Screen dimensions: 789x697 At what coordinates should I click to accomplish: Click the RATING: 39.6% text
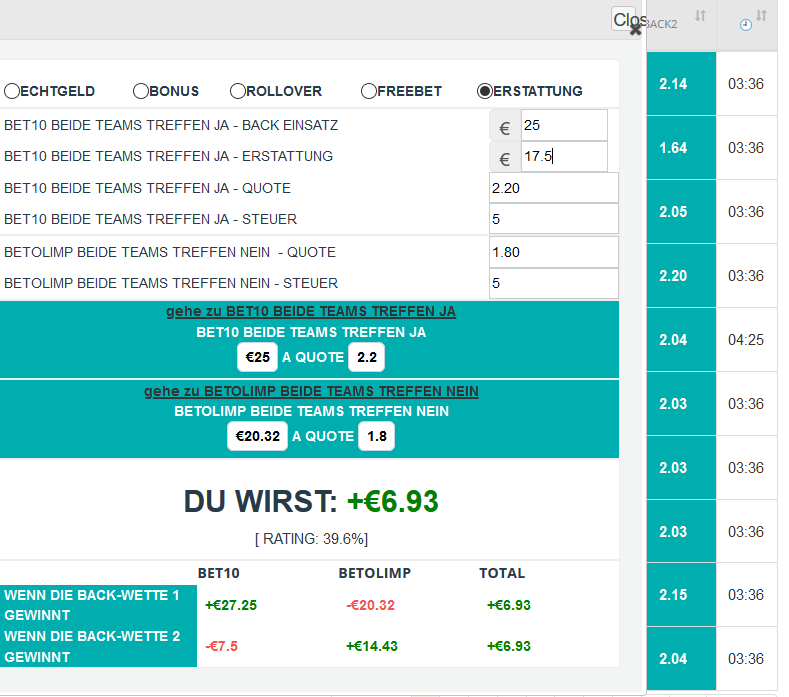tap(311, 539)
